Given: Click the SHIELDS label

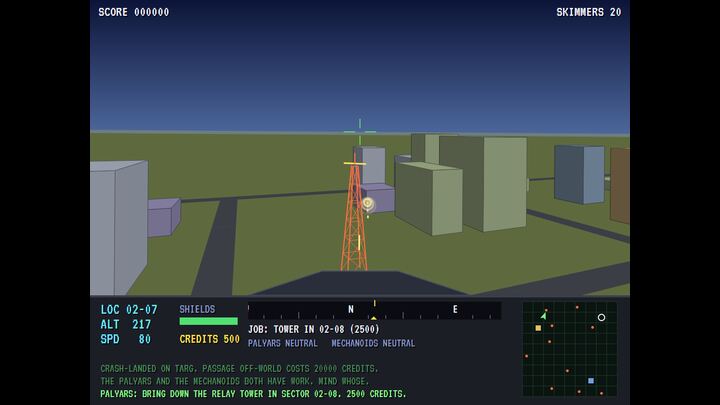Looking at the screenshot, I should pos(197,309).
